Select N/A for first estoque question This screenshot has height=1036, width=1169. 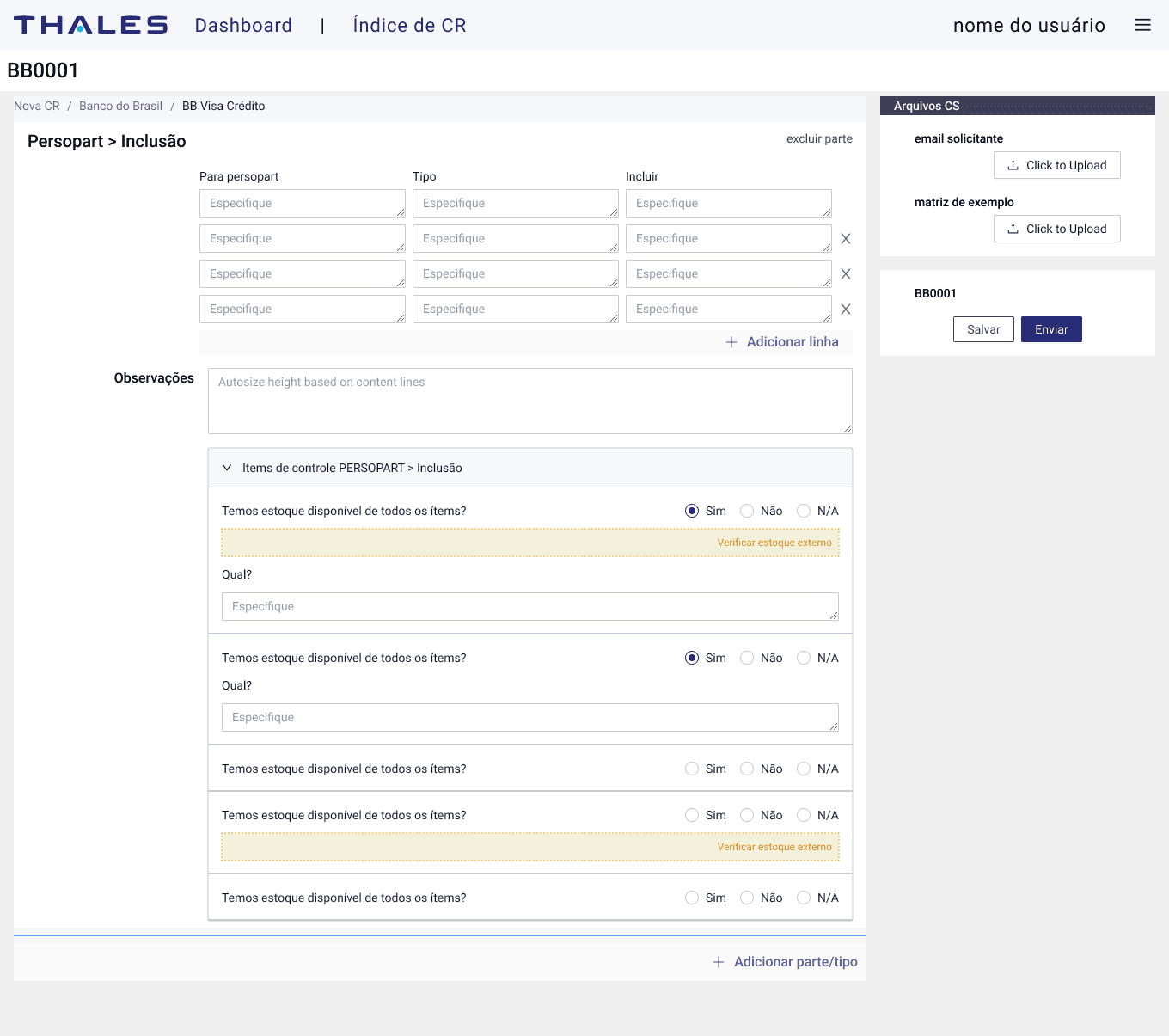click(x=804, y=511)
